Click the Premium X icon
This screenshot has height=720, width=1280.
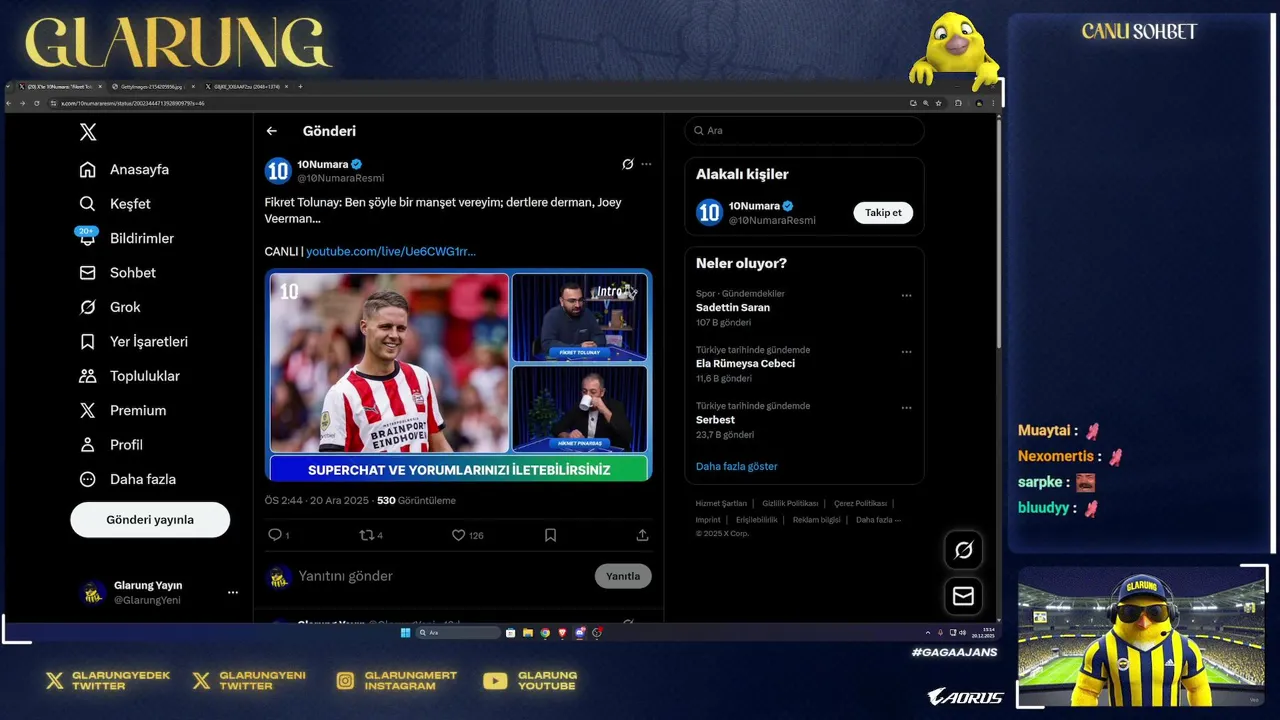[88, 410]
